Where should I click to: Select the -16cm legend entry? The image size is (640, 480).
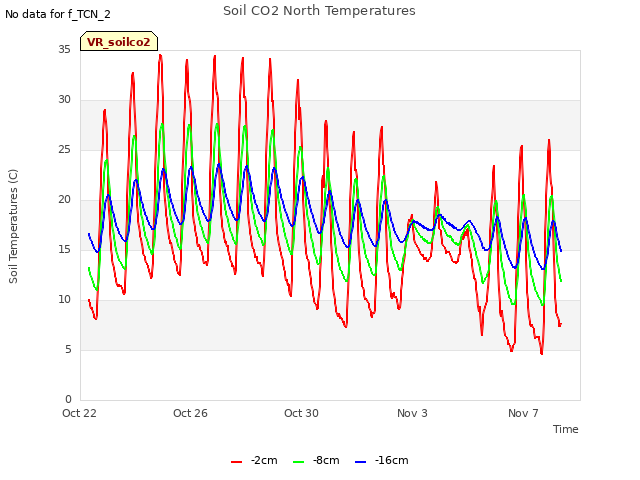(382, 461)
